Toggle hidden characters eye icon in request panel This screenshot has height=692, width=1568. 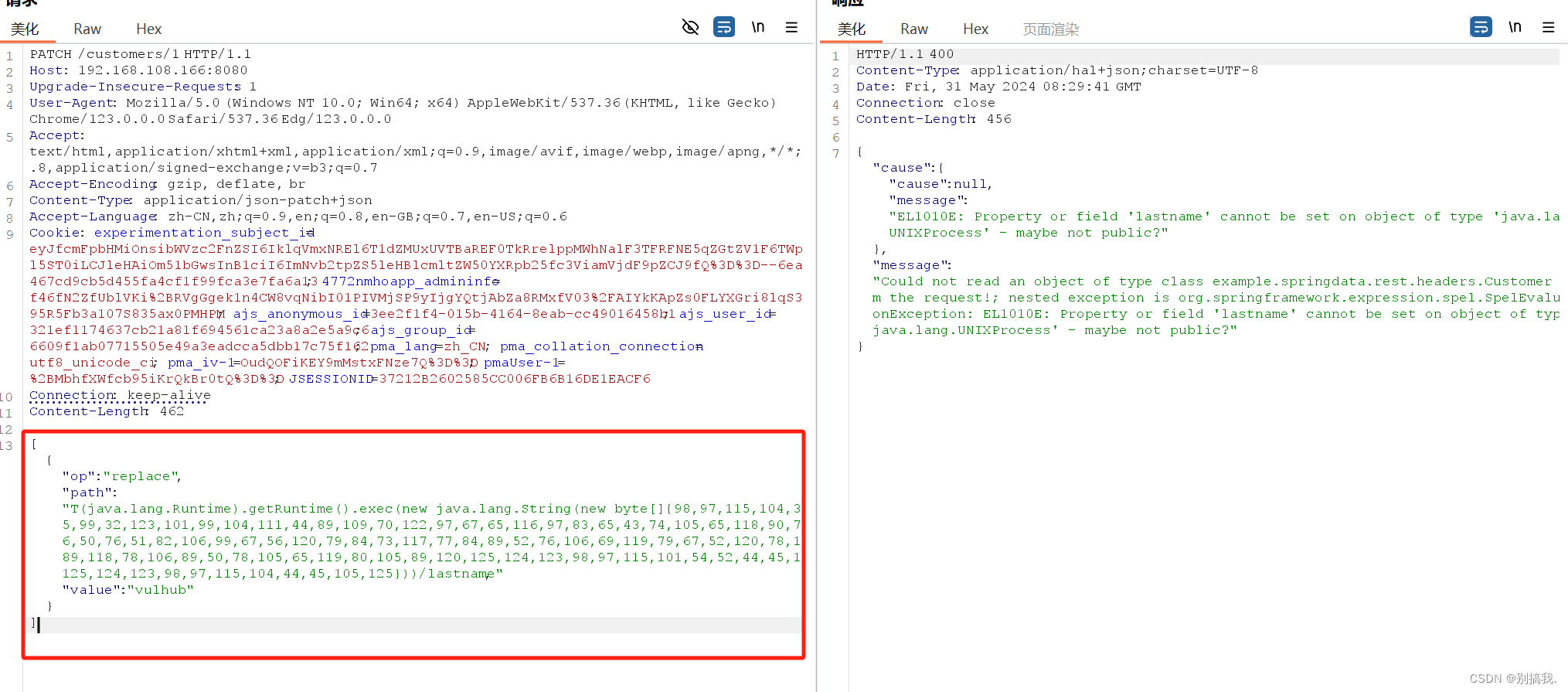coord(690,27)
